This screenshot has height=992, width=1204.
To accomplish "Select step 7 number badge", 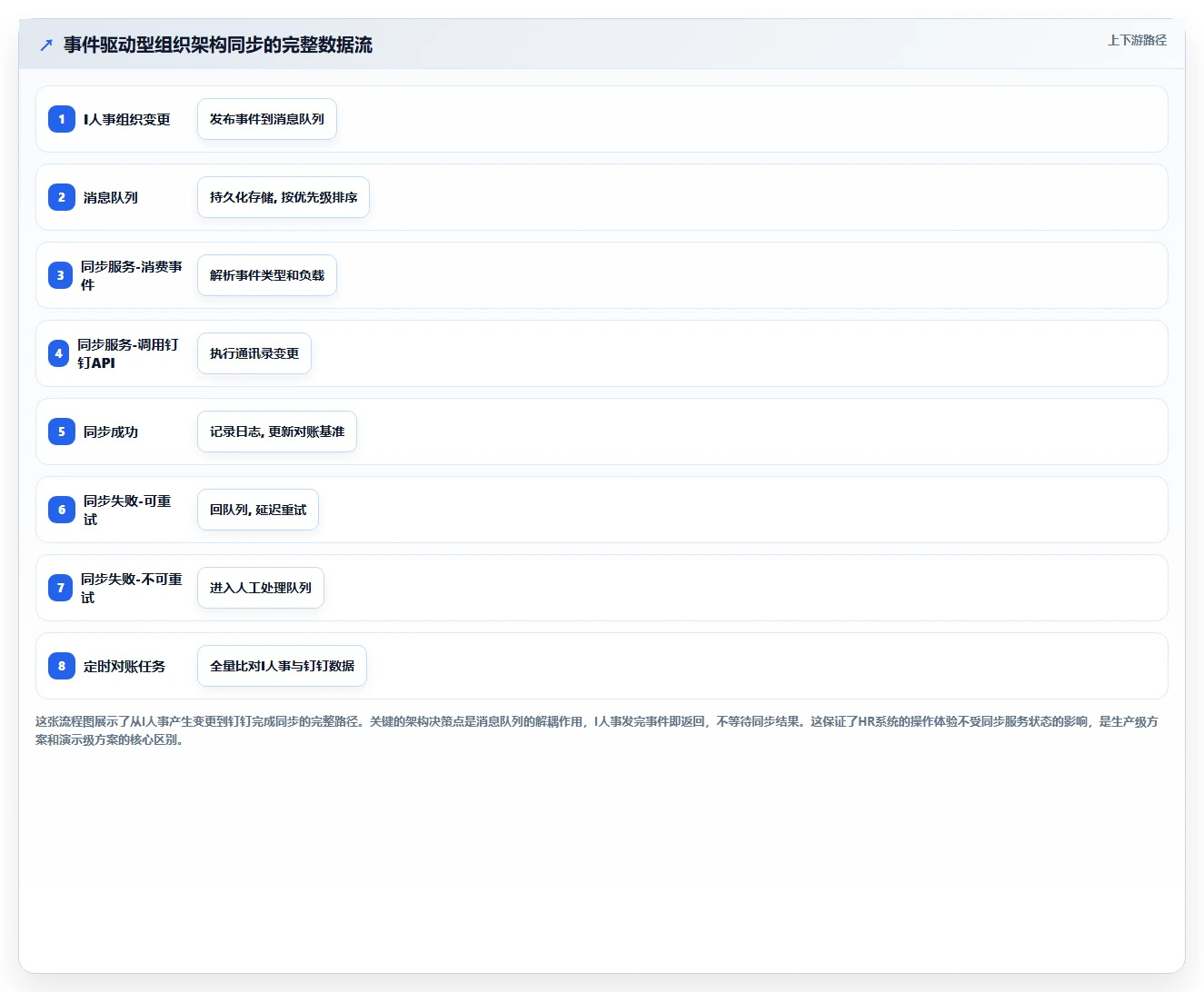I will coord(60,588).
